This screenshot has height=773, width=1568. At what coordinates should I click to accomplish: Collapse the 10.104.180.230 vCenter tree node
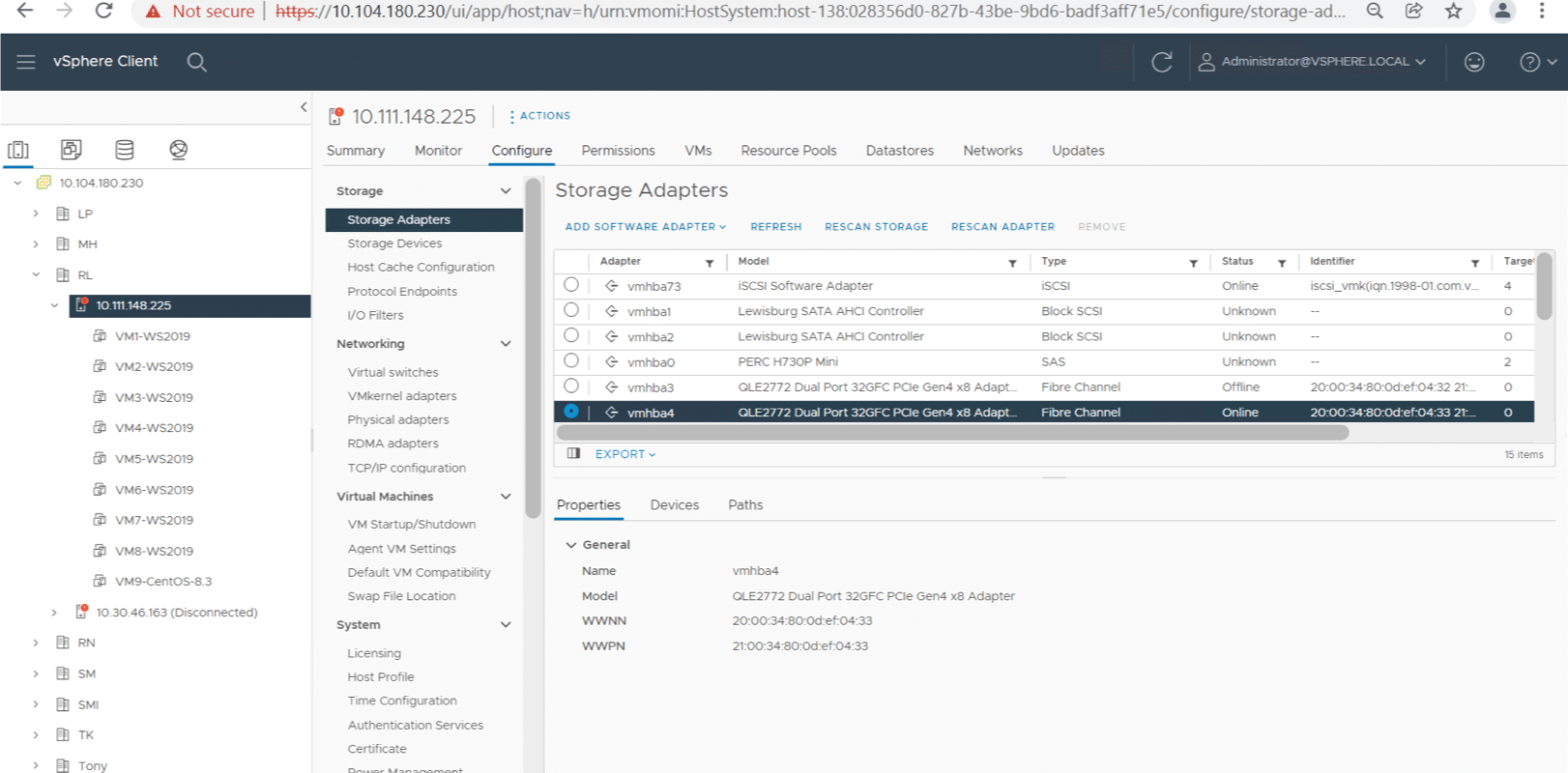coord(17,183)
